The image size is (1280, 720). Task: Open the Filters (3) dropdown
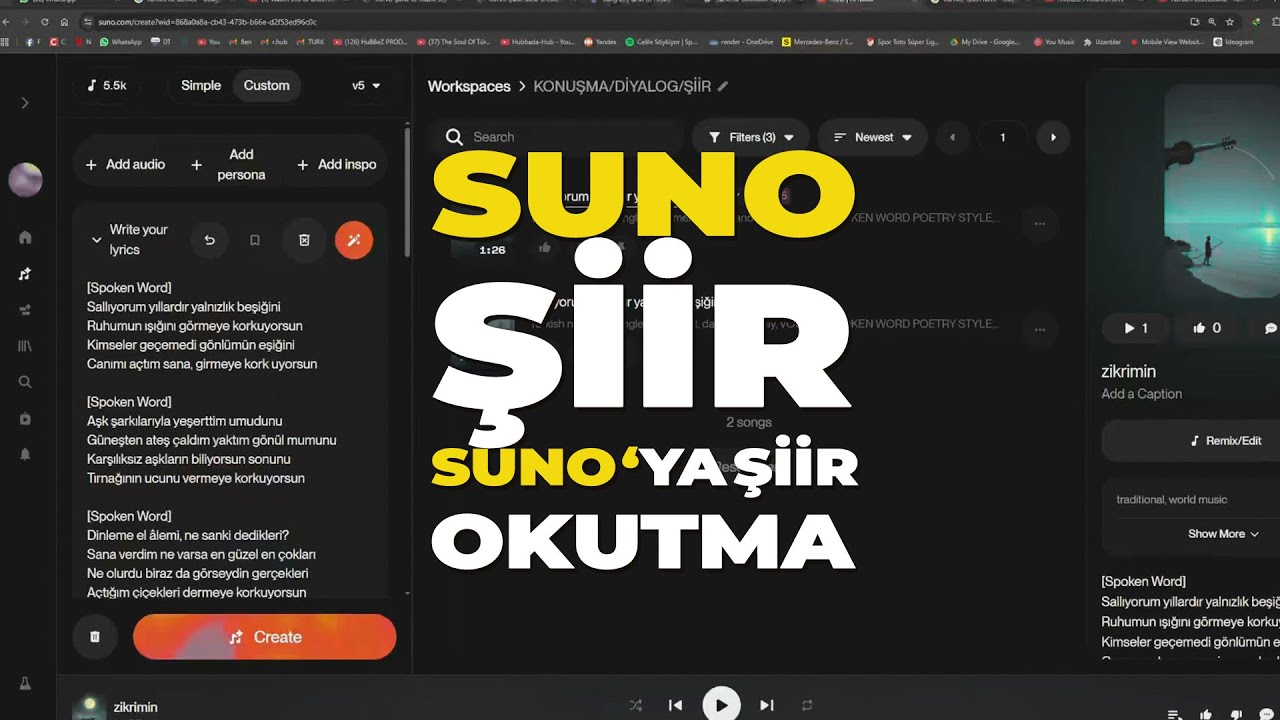750,137
